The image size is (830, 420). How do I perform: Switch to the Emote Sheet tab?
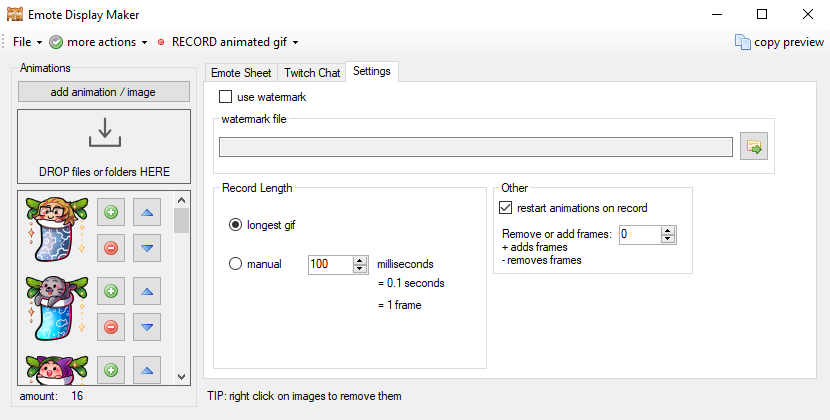click(x=240, y=73)
